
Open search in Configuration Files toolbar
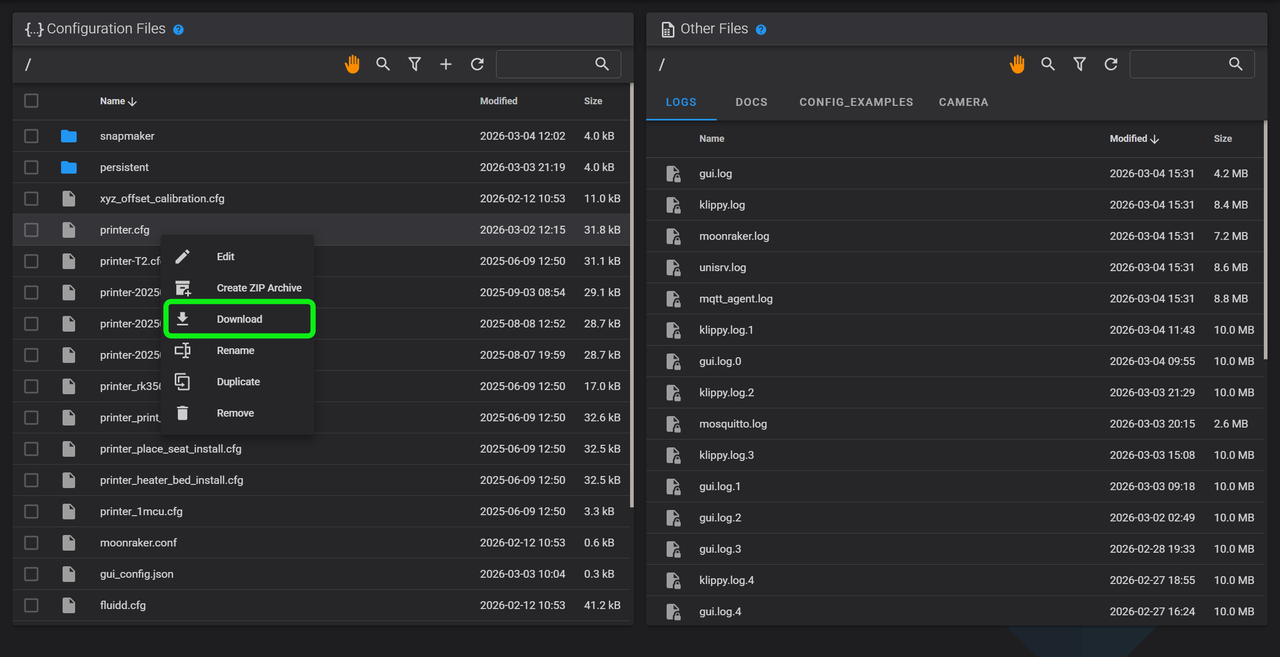[x=383, y=64]
